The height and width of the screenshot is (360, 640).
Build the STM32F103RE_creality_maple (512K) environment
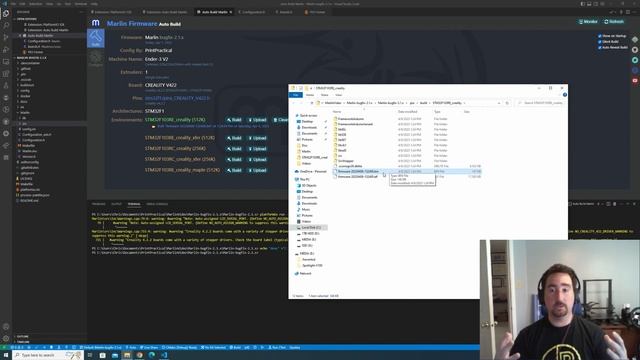[234, 170]
